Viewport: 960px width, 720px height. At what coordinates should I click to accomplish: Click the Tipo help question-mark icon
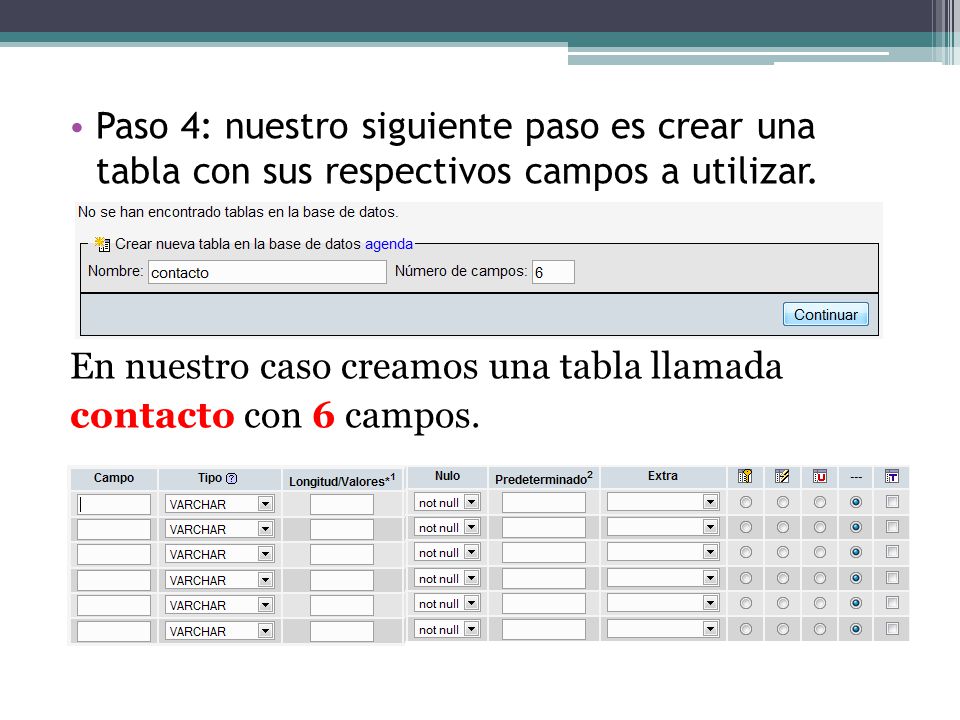click(x=231, y=479)
